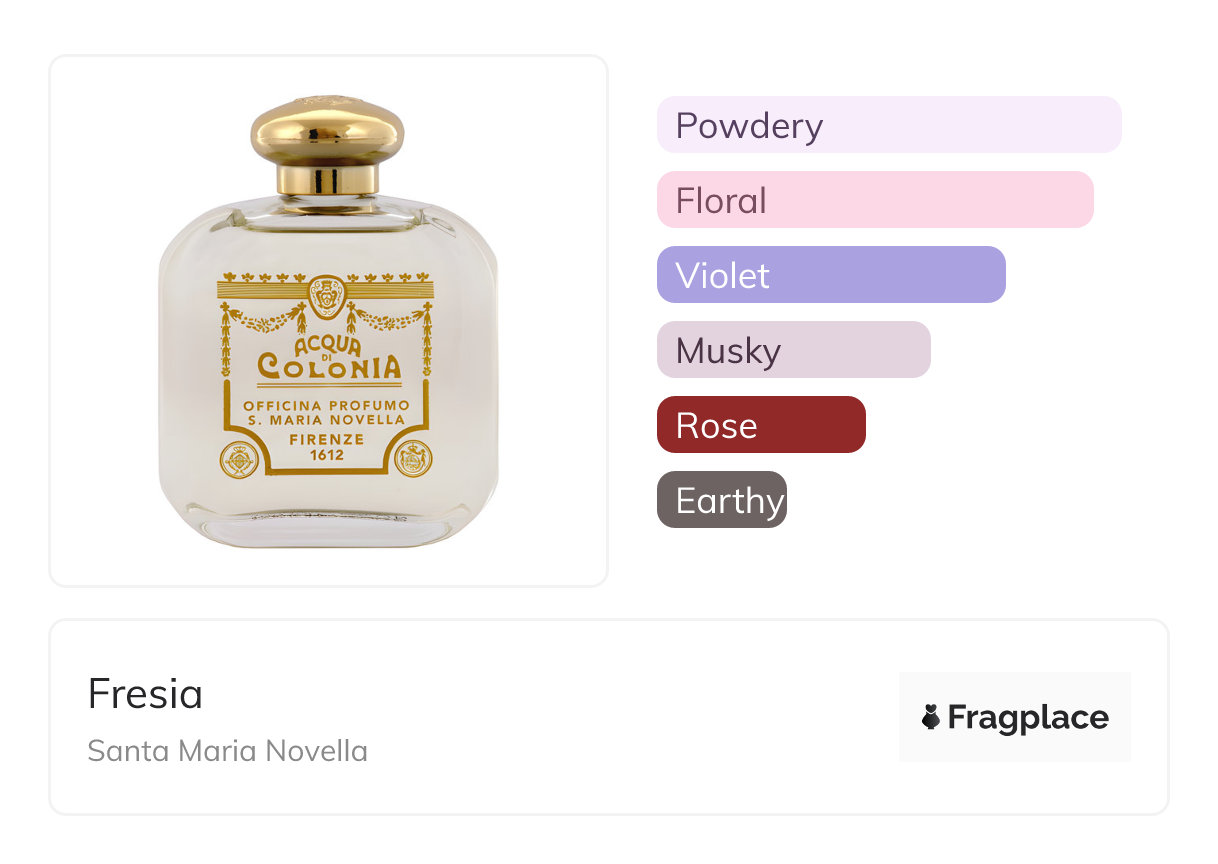Click the S. Maria Novella text on the bottle
The width and height of the screenshot is (1218, 864).
point(327,420)
